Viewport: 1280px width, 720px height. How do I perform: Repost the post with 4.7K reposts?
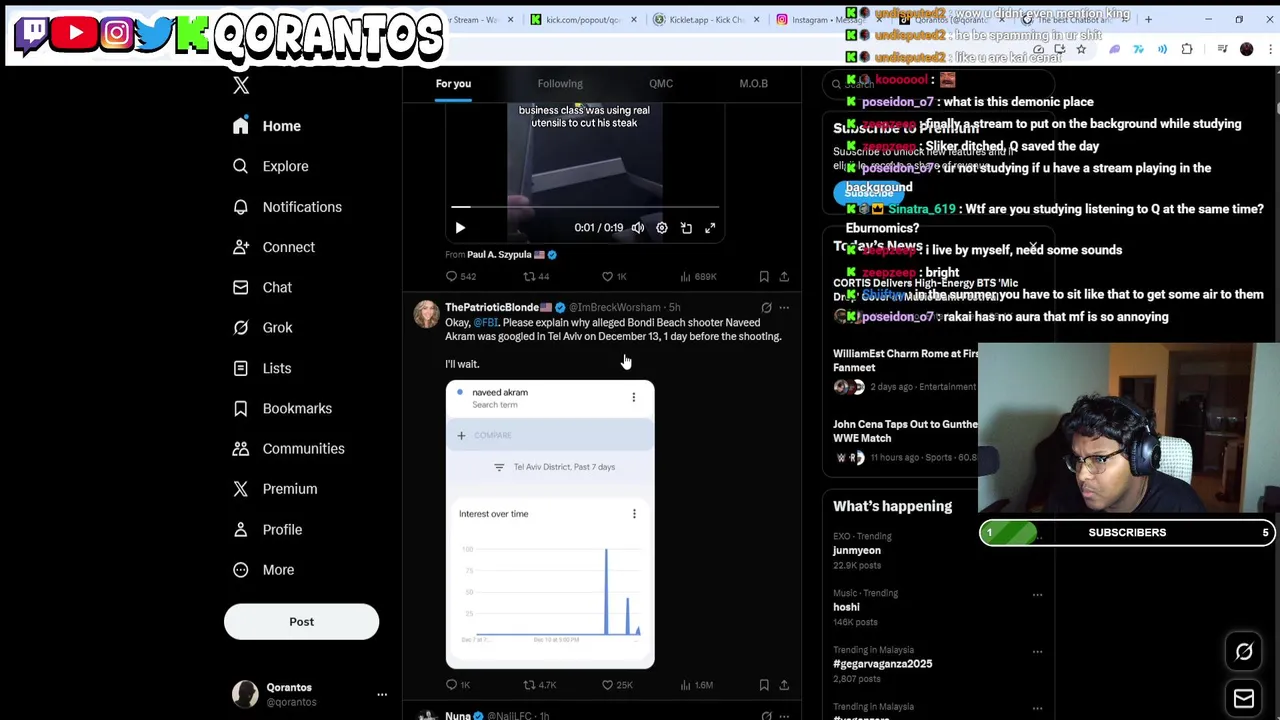pos(540,685)
